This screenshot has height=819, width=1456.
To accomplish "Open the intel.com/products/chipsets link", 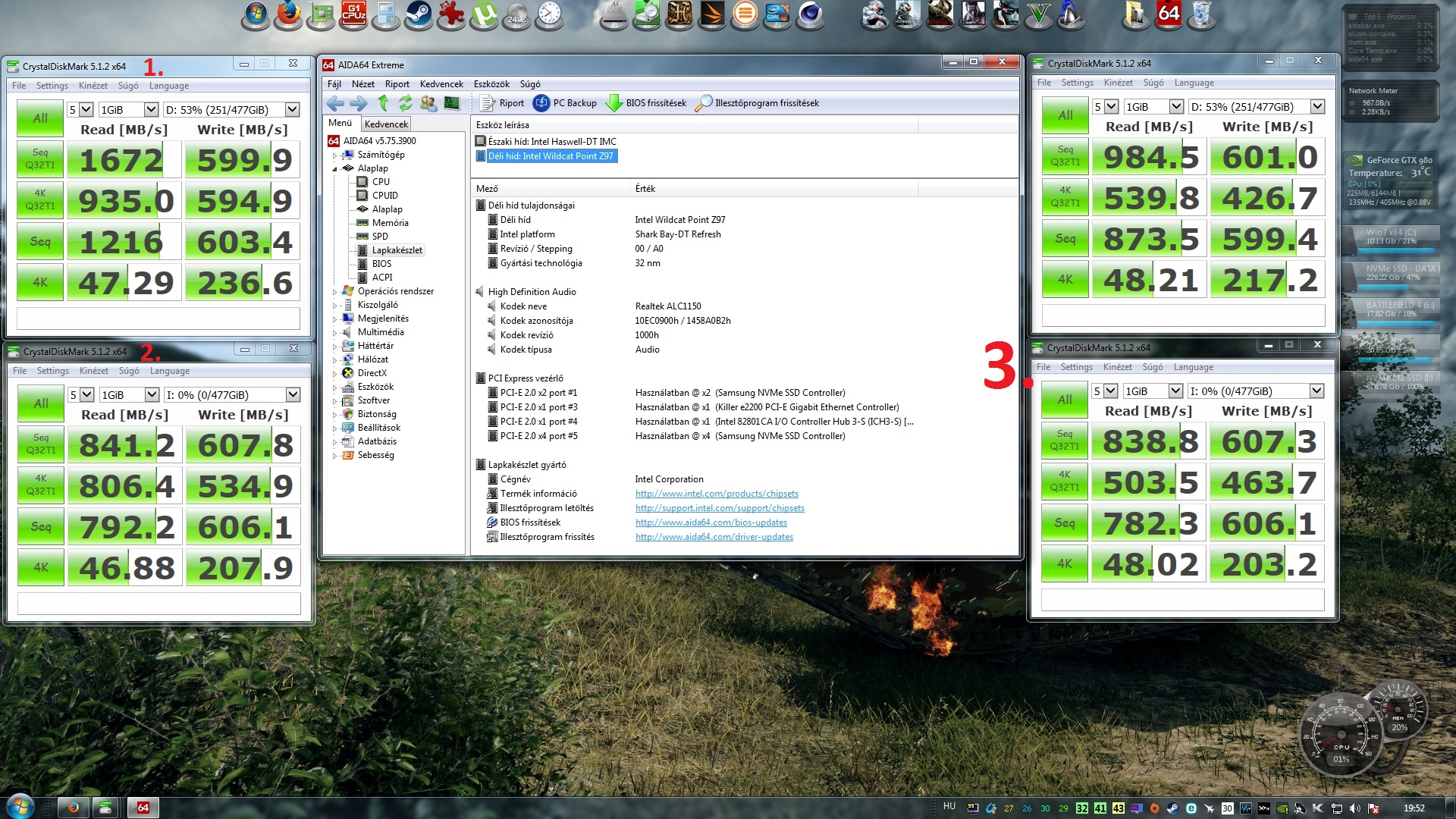I will 717,494.
